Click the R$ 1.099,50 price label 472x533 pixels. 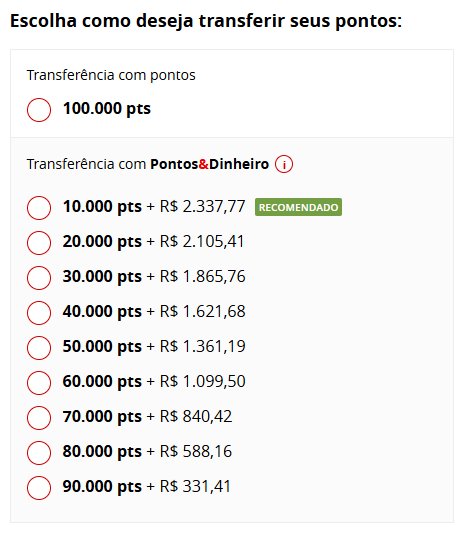coord(202,381)
